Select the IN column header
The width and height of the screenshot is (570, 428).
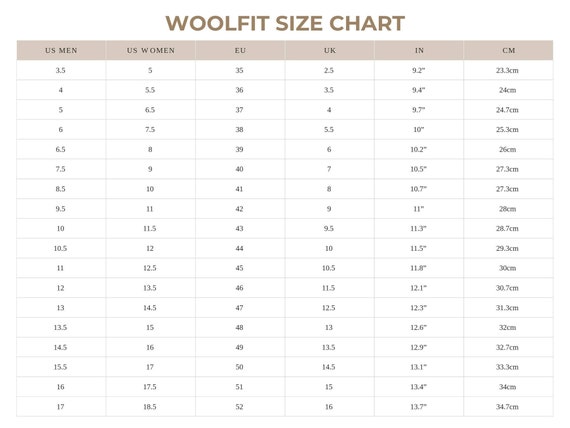[419, 50]
